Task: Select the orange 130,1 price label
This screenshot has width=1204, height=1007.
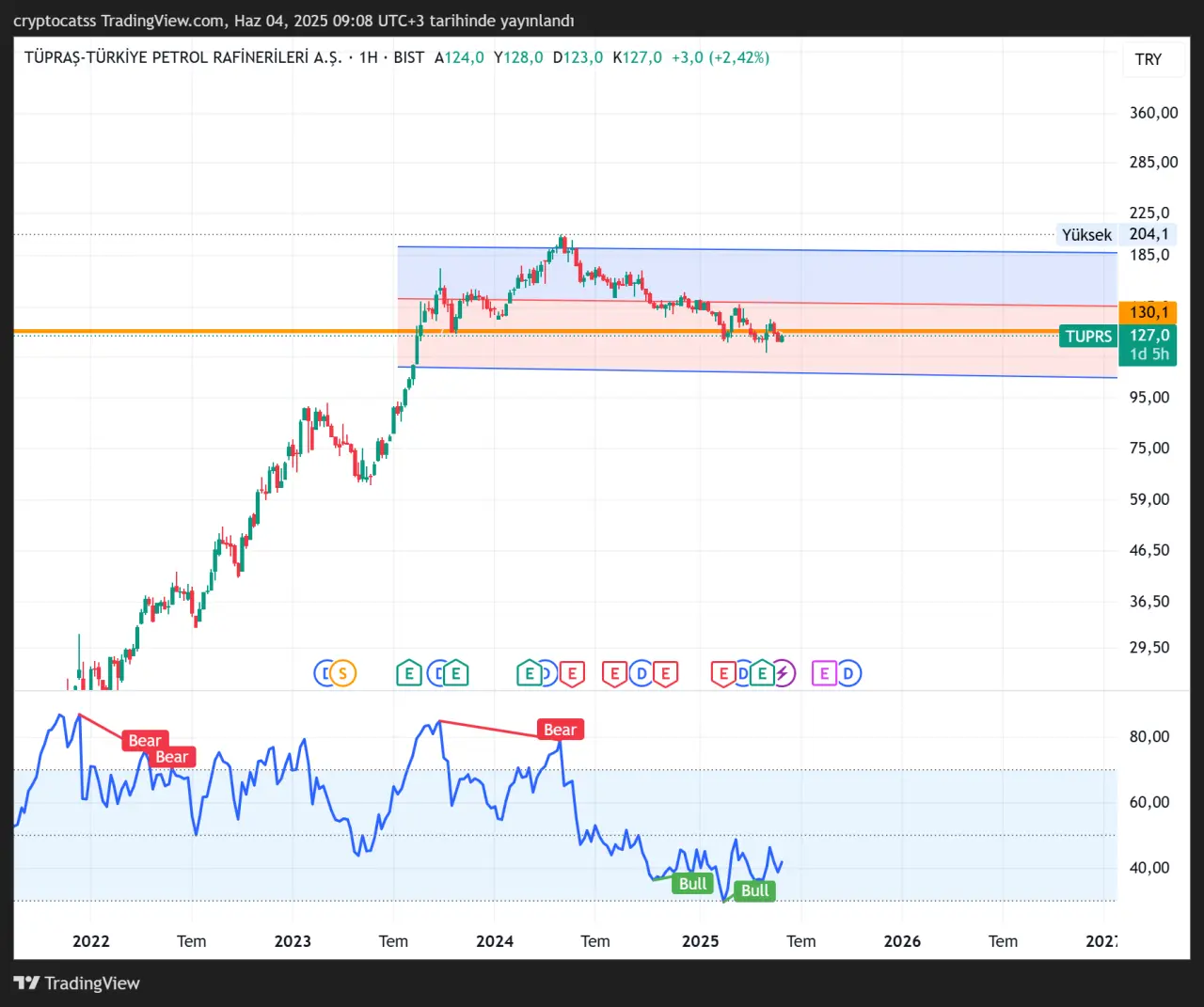Action: [x=1149, y=312]
